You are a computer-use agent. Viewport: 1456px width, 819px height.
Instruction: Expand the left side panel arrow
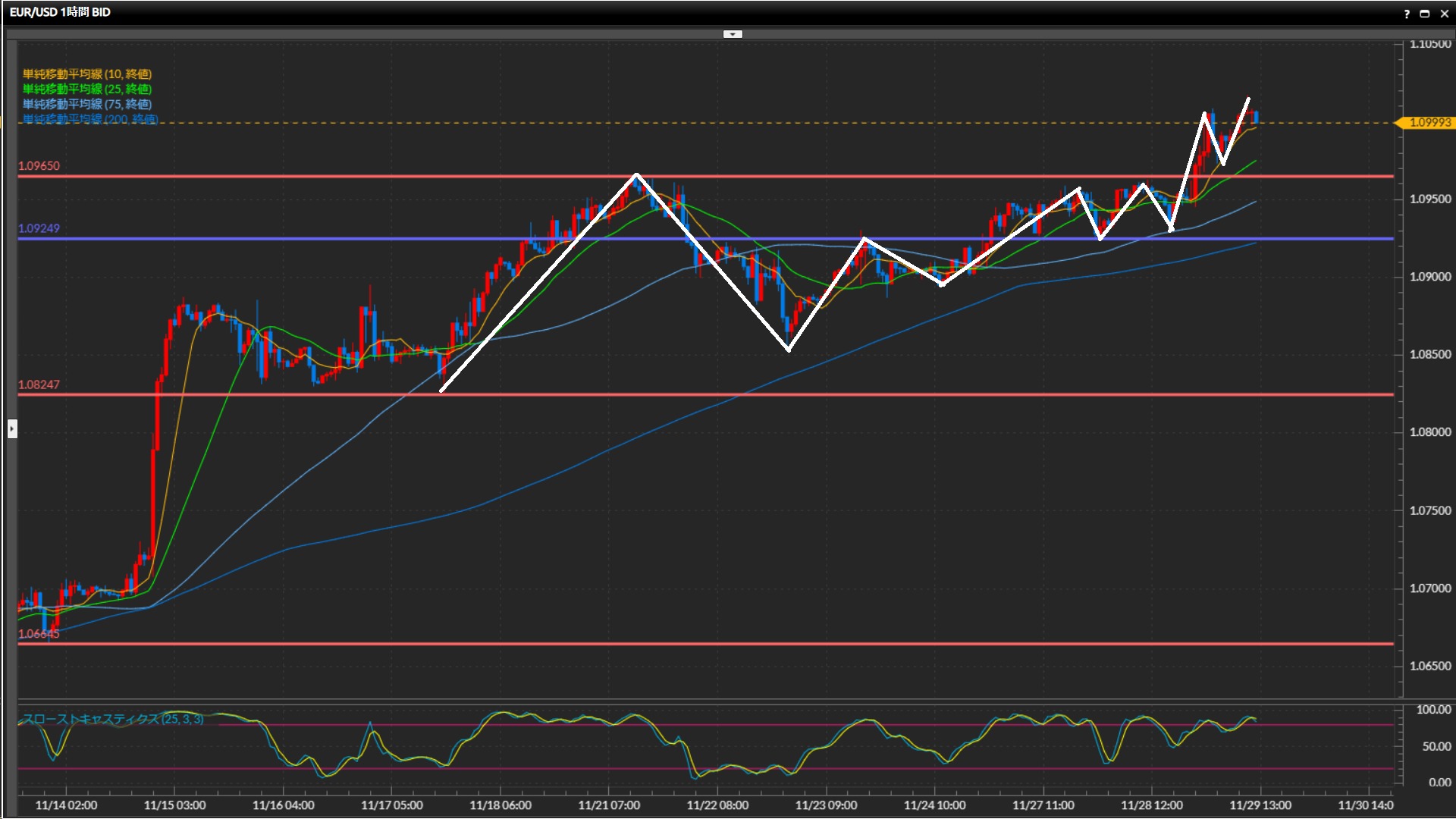pyautogui.click(x=12, y=429)
